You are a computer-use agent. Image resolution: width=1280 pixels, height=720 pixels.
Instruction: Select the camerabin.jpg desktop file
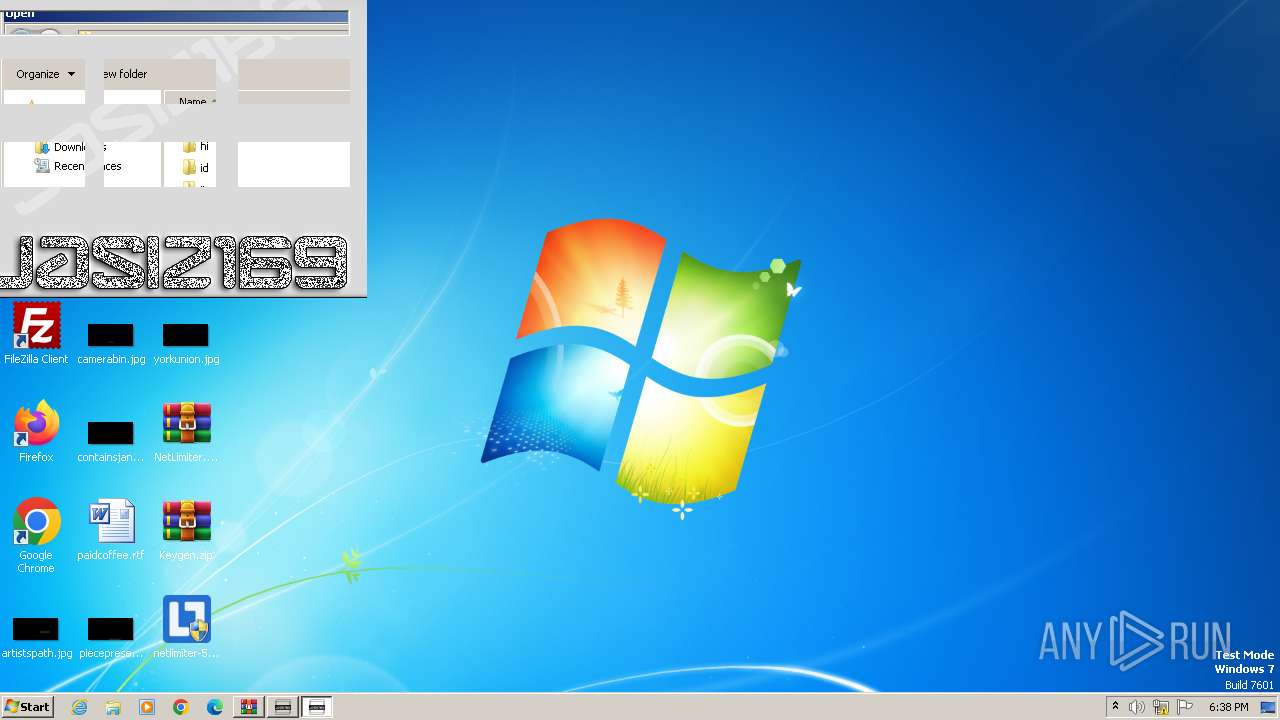(x=111, y=342)
